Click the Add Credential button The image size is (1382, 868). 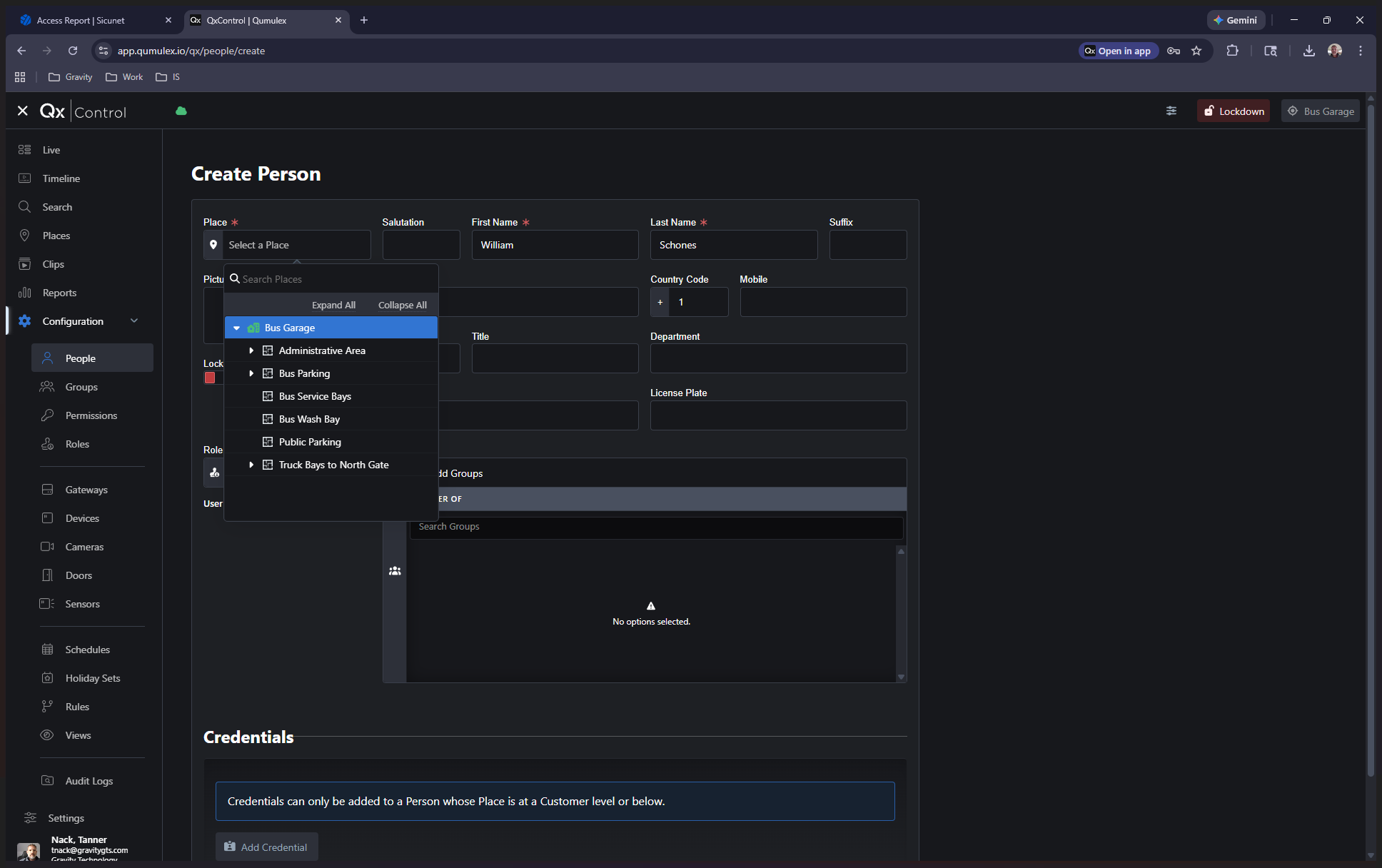coord(266,847)
